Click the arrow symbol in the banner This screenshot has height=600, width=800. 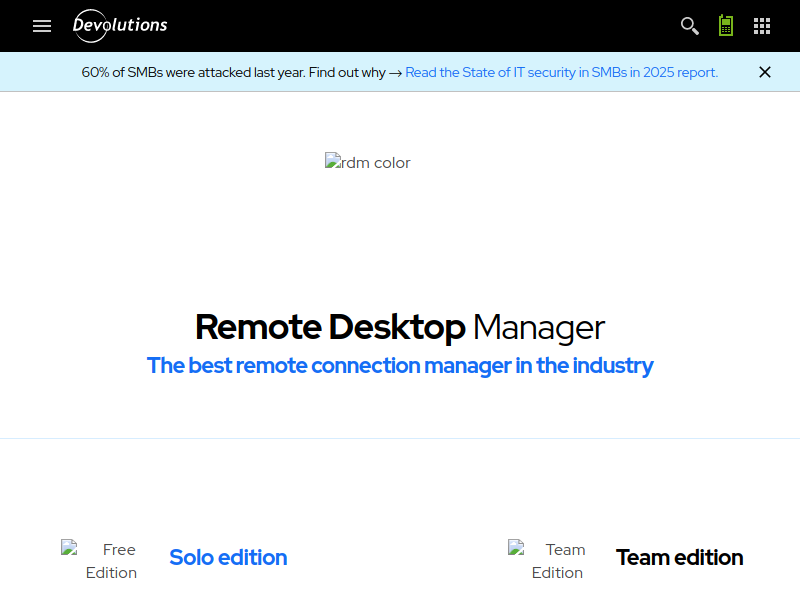tap(395, 72)
